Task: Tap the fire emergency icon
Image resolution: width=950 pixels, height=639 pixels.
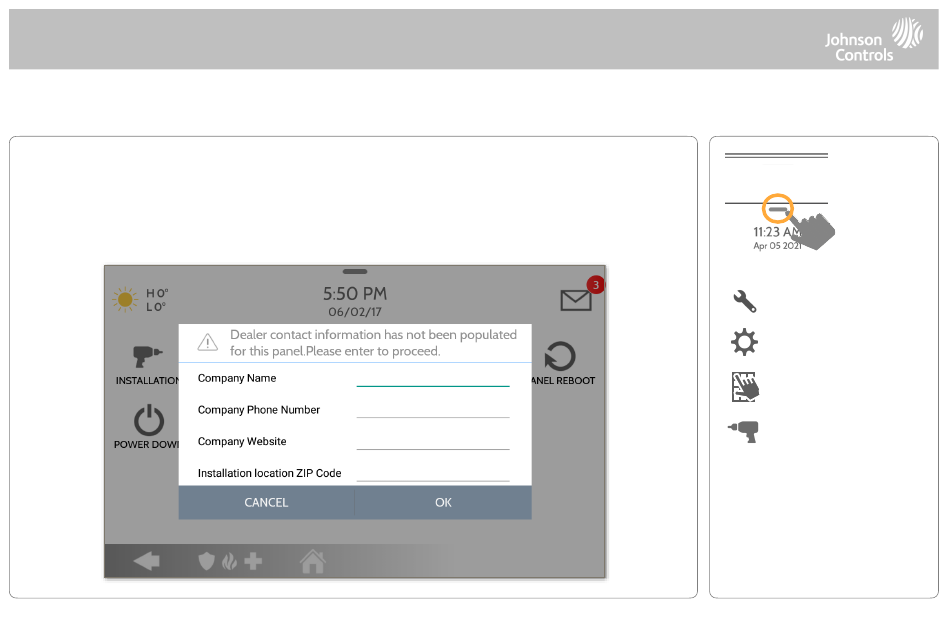Action: pyautogui.click(x=230, y=562)
